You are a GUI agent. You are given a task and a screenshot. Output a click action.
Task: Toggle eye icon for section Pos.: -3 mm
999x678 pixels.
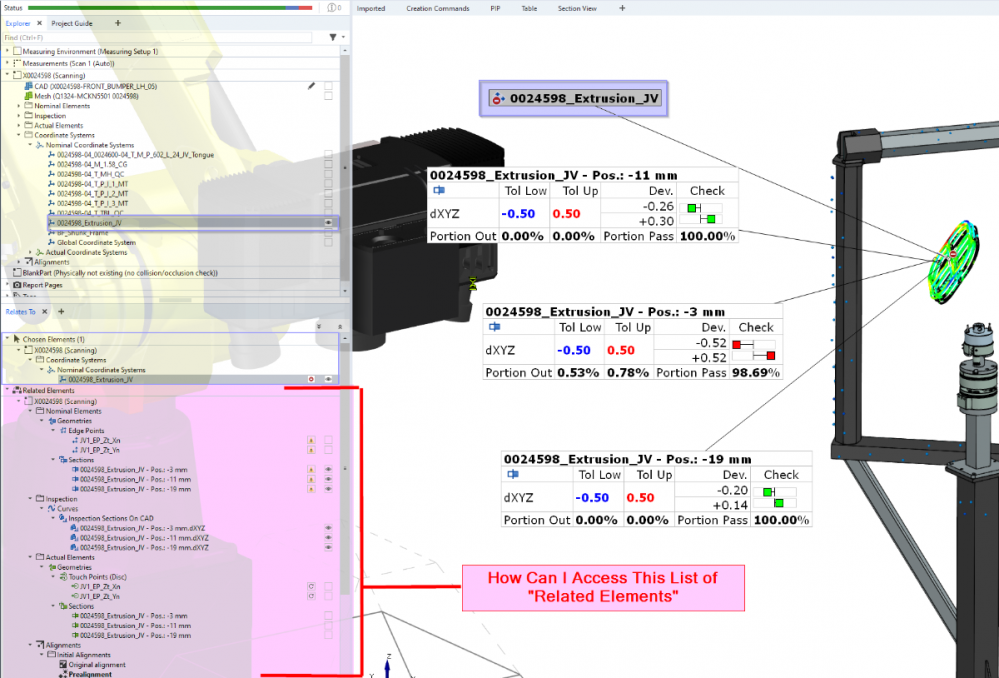(x=328, y=469)
